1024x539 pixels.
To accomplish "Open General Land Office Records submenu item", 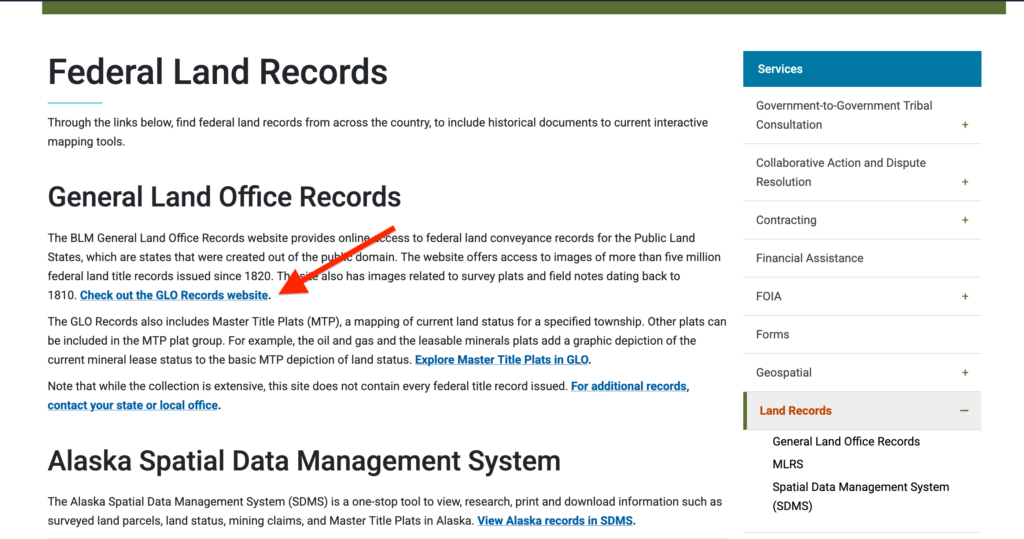I will [846, 442].
